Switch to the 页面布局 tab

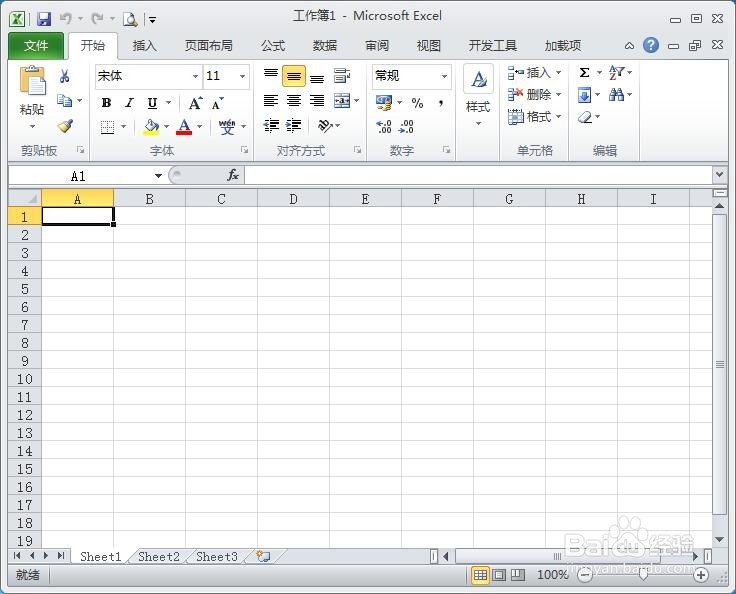pyautogui.click(x=209, y=46)
